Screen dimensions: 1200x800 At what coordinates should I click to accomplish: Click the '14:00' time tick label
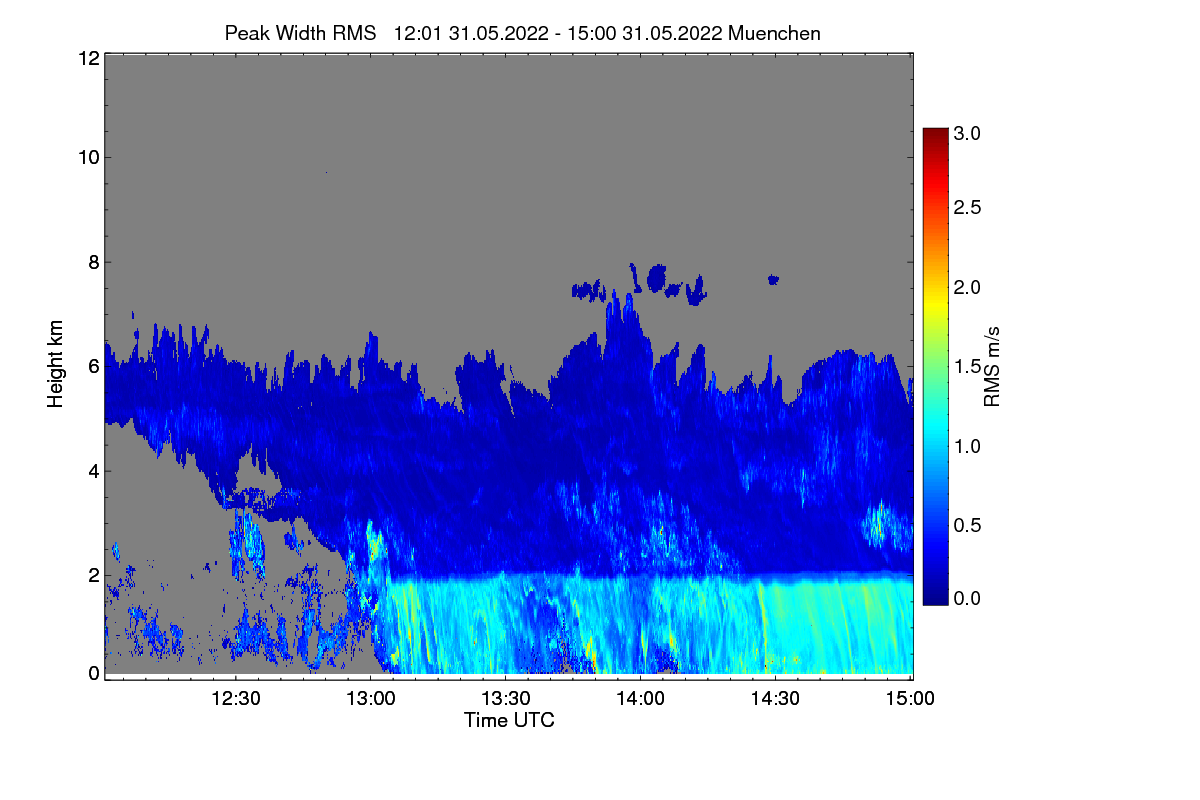(x=641, y=699)
